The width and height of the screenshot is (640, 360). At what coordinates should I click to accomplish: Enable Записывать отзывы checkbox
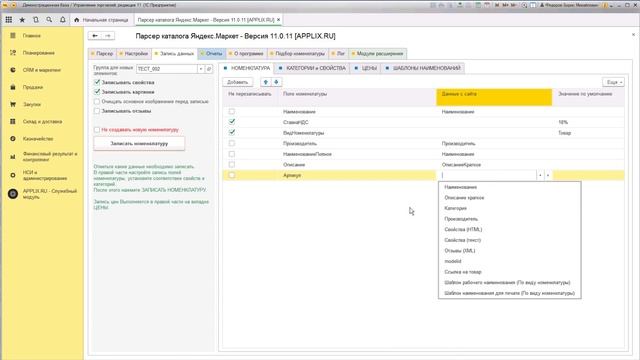click(97, 111)
